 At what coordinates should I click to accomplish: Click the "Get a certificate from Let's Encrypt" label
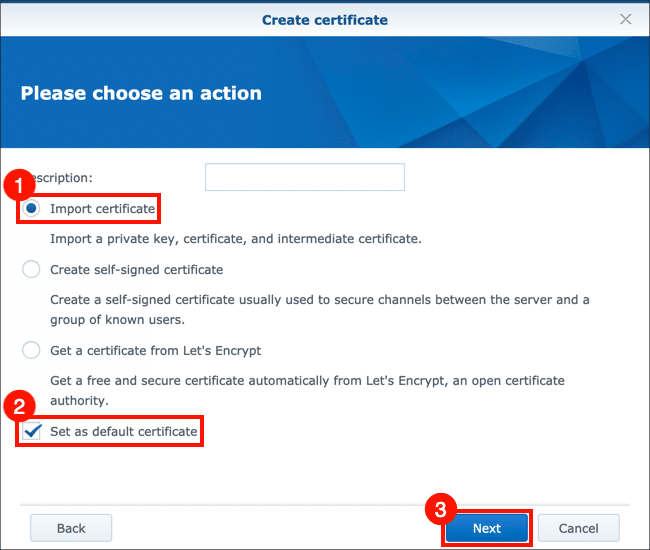pos(155,351)
